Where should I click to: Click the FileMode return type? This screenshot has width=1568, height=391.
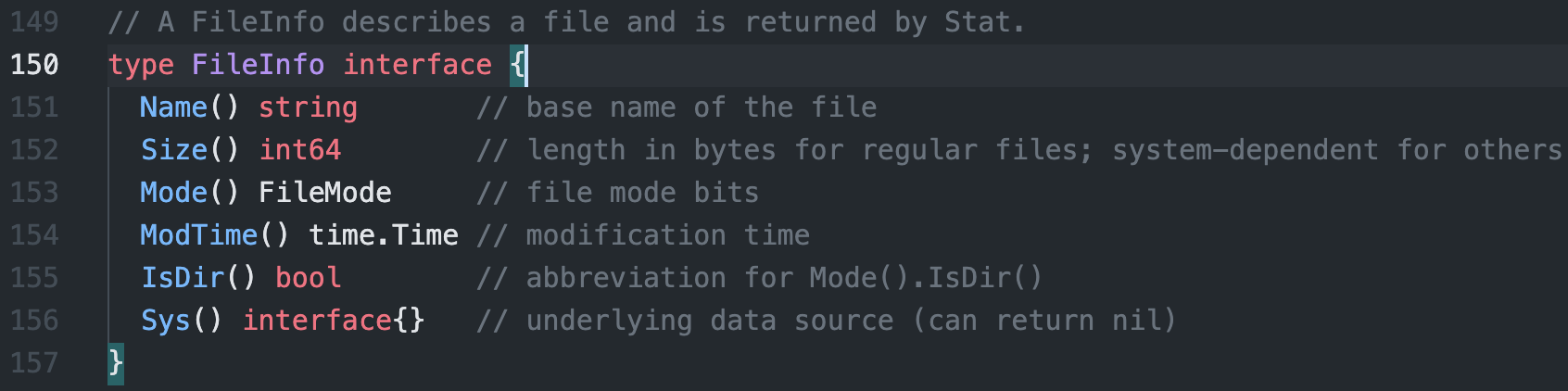tap(324, 193)
